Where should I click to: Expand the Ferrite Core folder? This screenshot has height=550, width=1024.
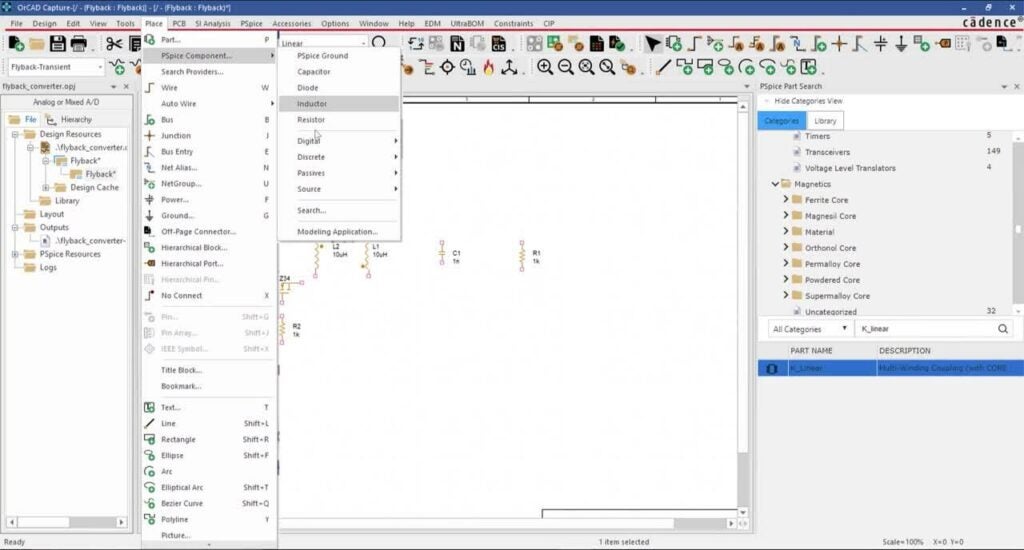[786, 199]
